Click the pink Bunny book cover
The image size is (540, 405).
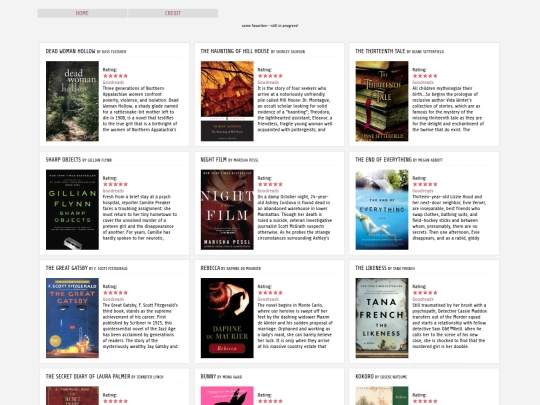227,396
